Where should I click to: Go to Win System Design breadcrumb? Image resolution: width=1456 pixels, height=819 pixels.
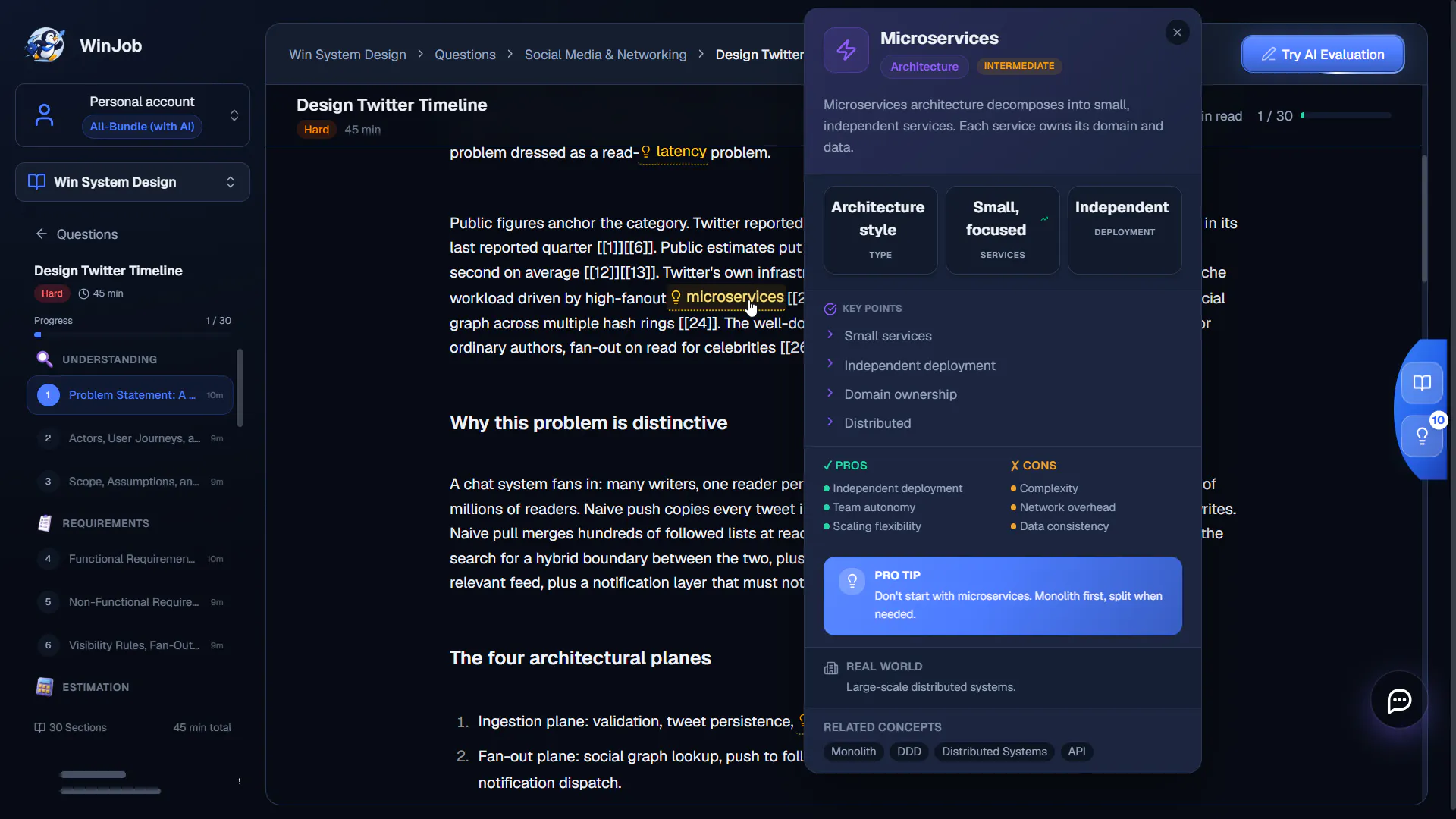point(347,55)
